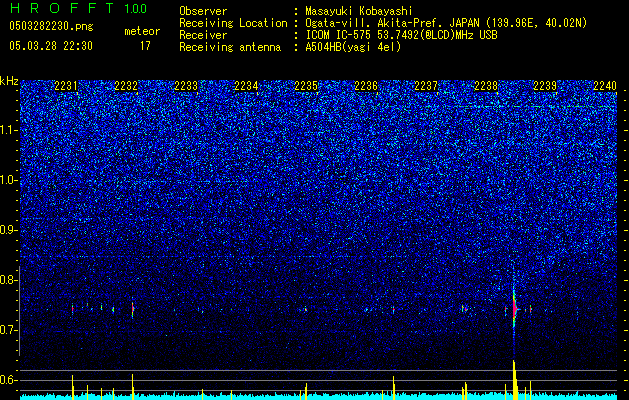
Task: Click the meteor count value 17
Action: (x=145, y=46)
